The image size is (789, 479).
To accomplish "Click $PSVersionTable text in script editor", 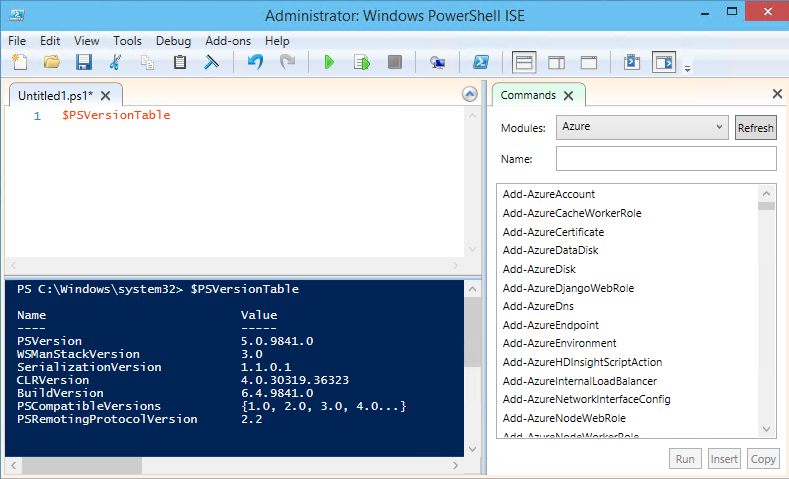I will pyautogui.click(x=116, y=115).
